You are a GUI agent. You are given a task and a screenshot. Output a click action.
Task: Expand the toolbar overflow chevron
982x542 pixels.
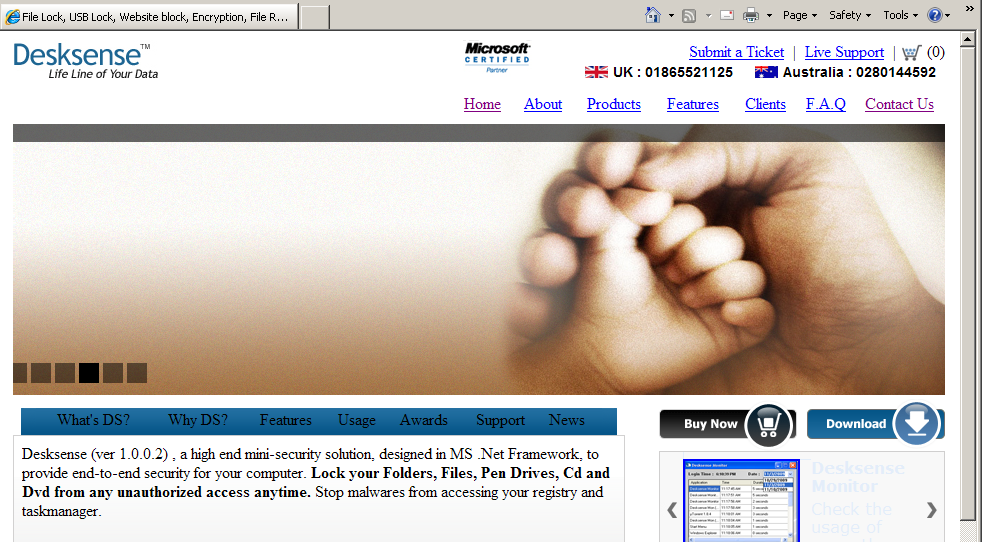969,9
